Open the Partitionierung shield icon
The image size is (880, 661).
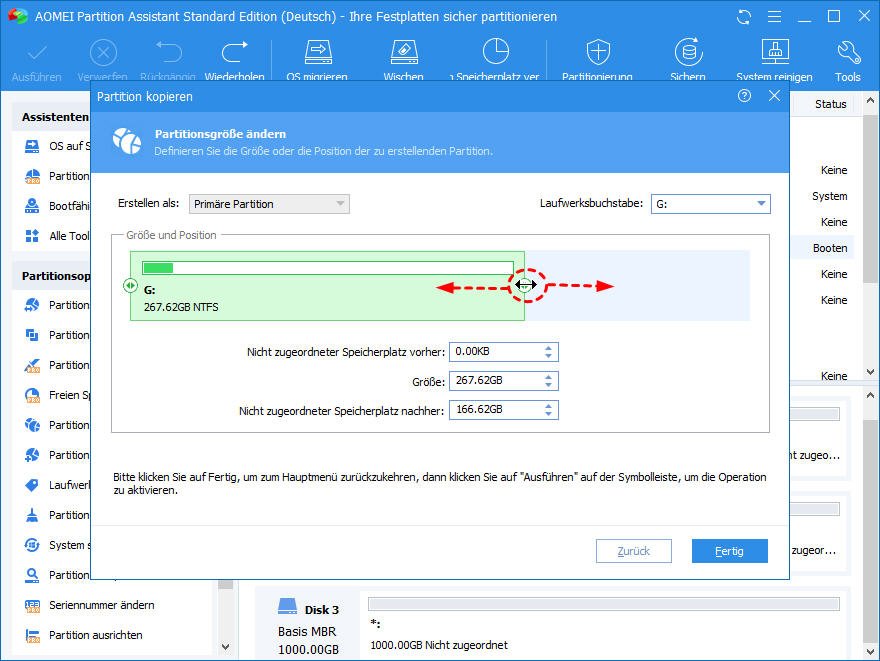tap(598, 52)
